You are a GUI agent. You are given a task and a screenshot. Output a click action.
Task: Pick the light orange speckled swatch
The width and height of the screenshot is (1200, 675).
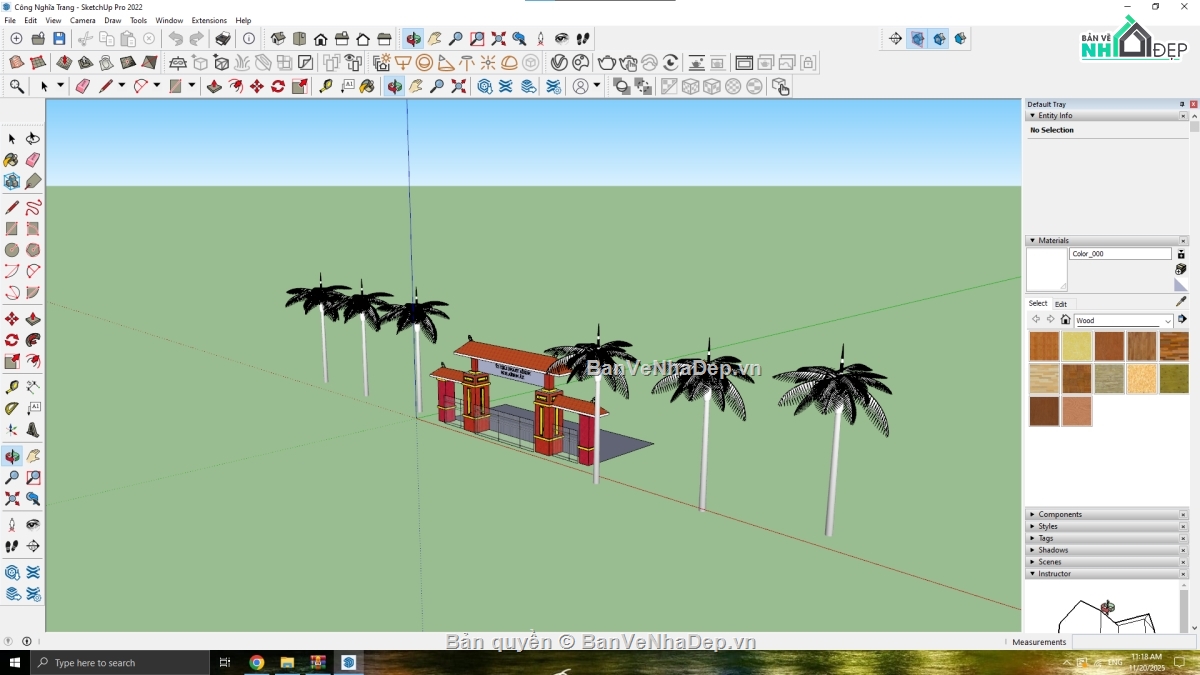(x=1141, y=379)
